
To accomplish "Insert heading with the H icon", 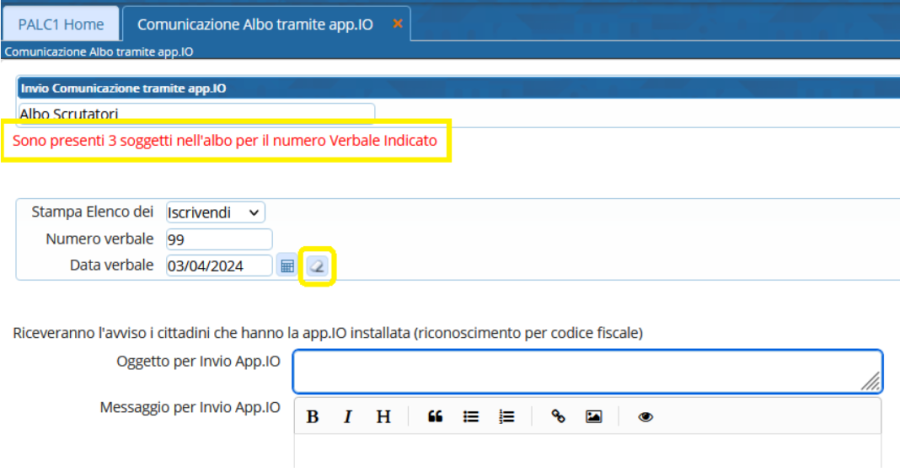I will tap(383, 417).
